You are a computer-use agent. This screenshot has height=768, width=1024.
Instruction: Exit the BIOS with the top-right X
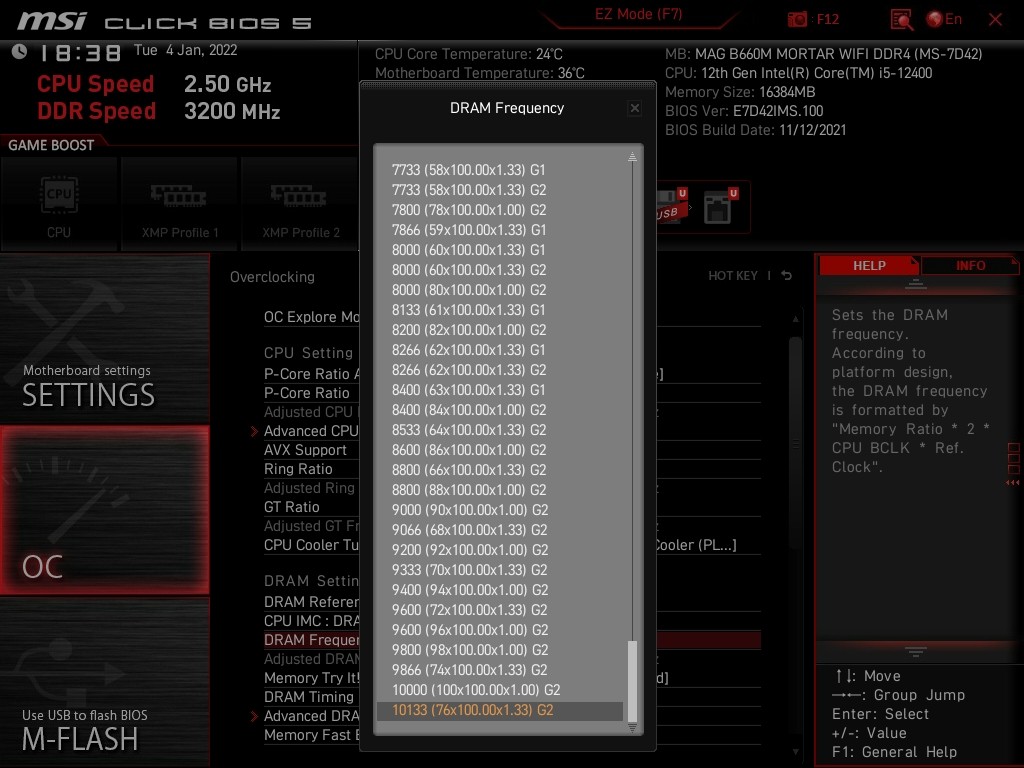tap(995, 20)
